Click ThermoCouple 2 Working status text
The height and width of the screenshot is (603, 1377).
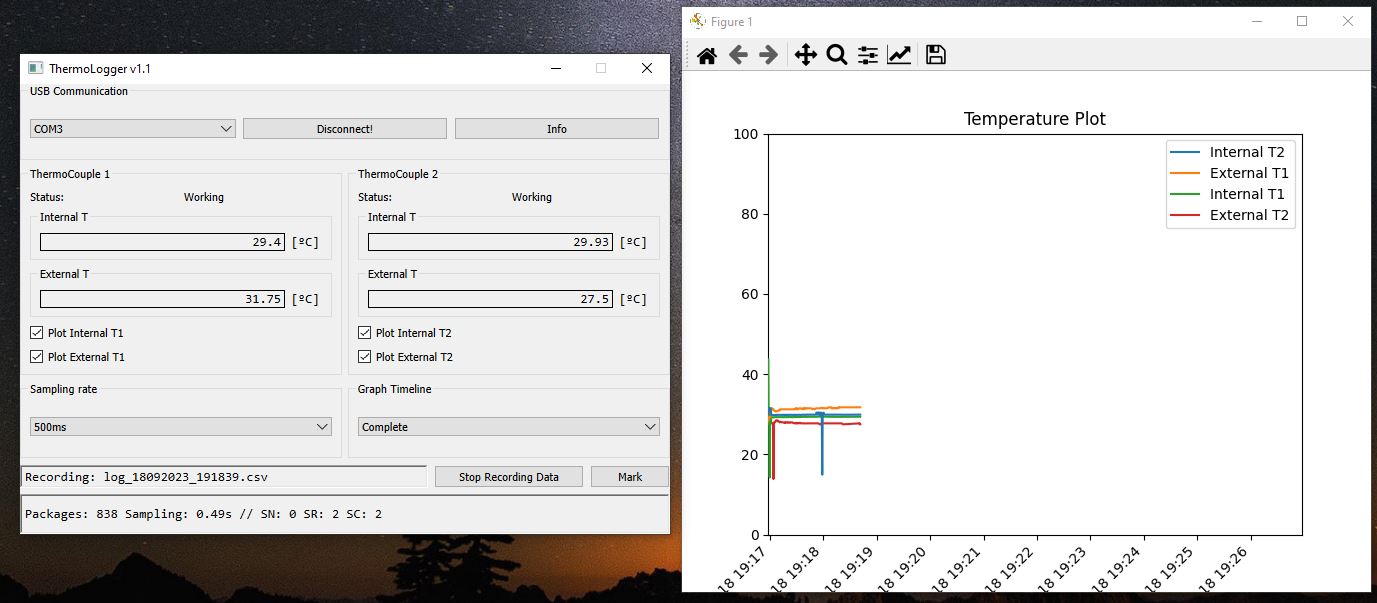coord(532,197)
